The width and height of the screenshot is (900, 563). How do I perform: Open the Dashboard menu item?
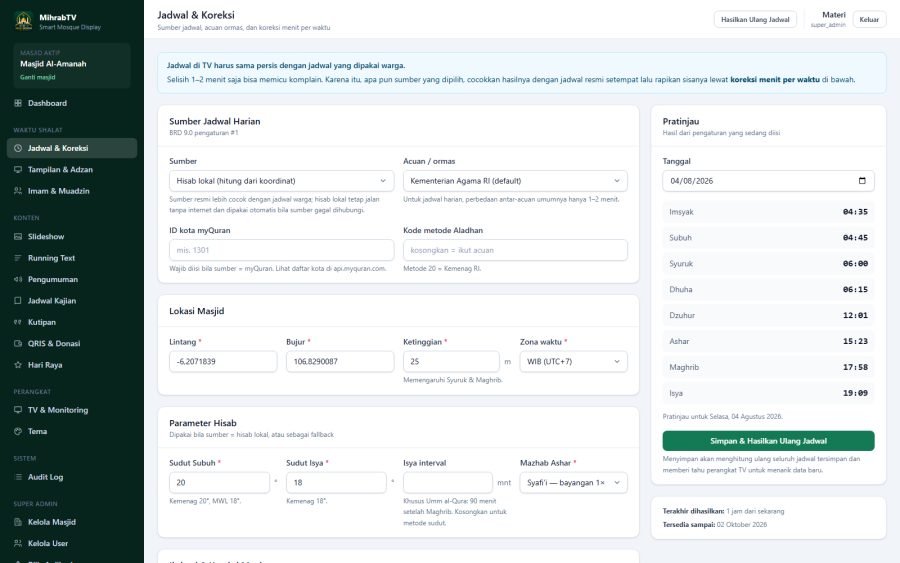point(72,103)
